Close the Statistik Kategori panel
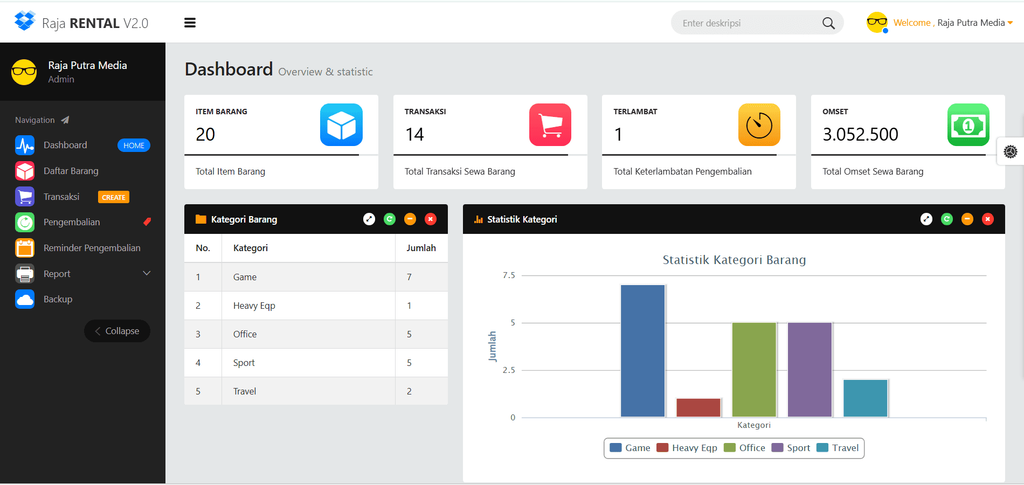 (987, 219)
